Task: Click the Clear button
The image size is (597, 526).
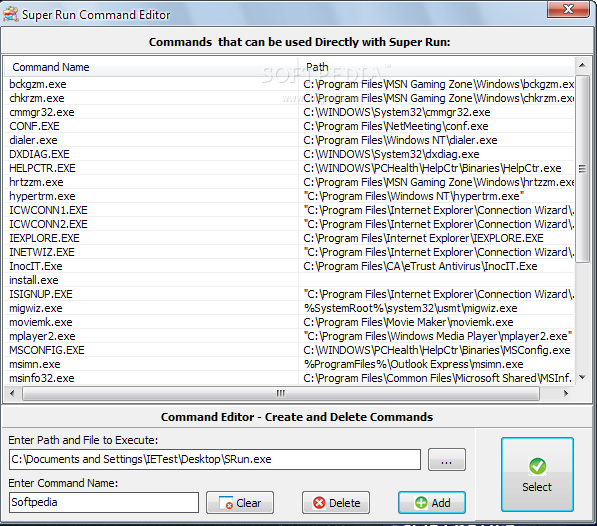Action: tap(240, 503)
